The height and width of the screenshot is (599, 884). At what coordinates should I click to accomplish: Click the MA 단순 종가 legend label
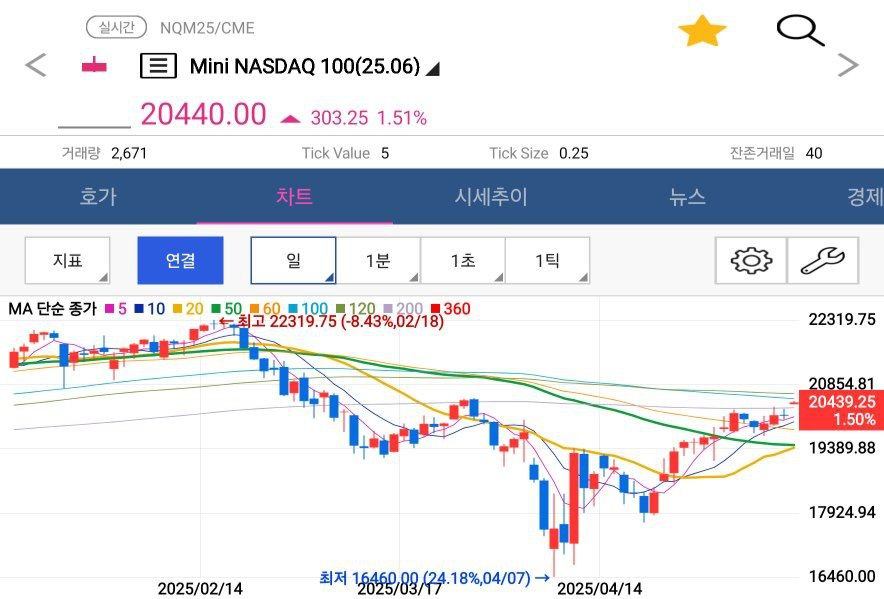pyautogui.click(x=53, y=309)
